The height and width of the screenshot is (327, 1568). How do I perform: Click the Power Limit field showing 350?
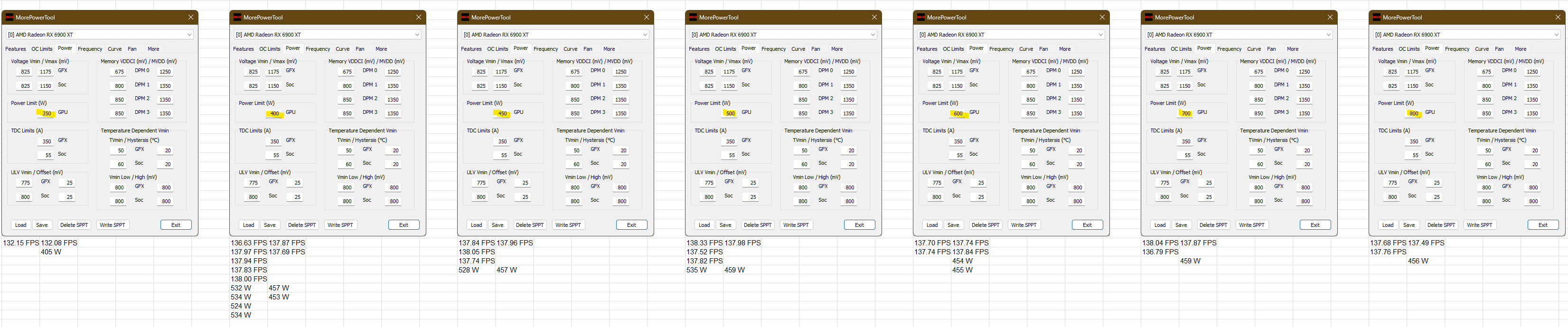[x=45, y=113]
